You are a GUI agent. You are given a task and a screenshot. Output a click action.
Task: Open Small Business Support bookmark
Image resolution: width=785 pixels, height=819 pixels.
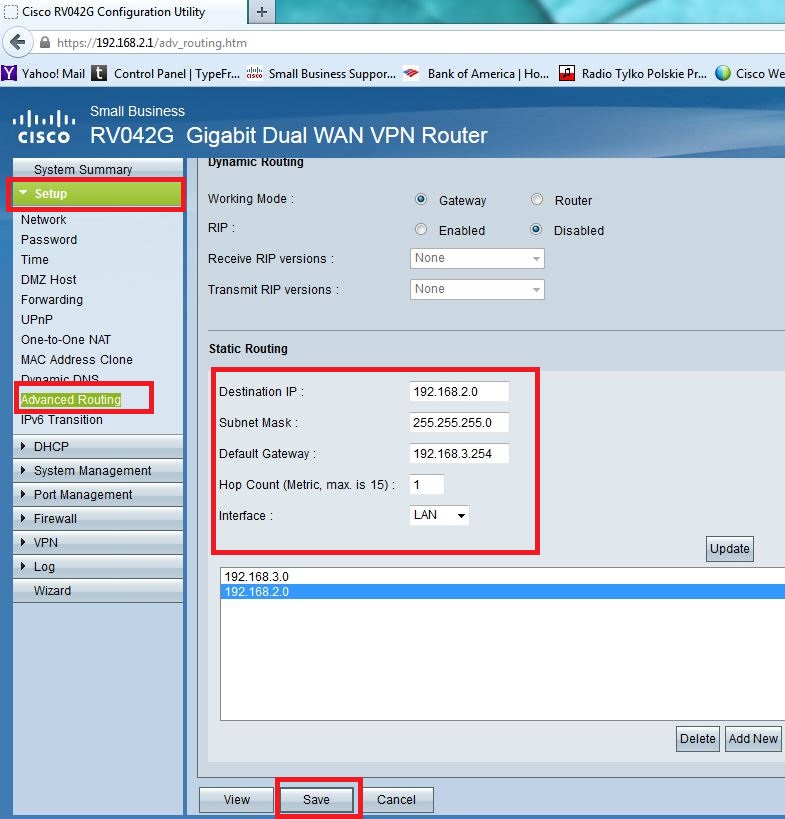click(x=321, y=74)
